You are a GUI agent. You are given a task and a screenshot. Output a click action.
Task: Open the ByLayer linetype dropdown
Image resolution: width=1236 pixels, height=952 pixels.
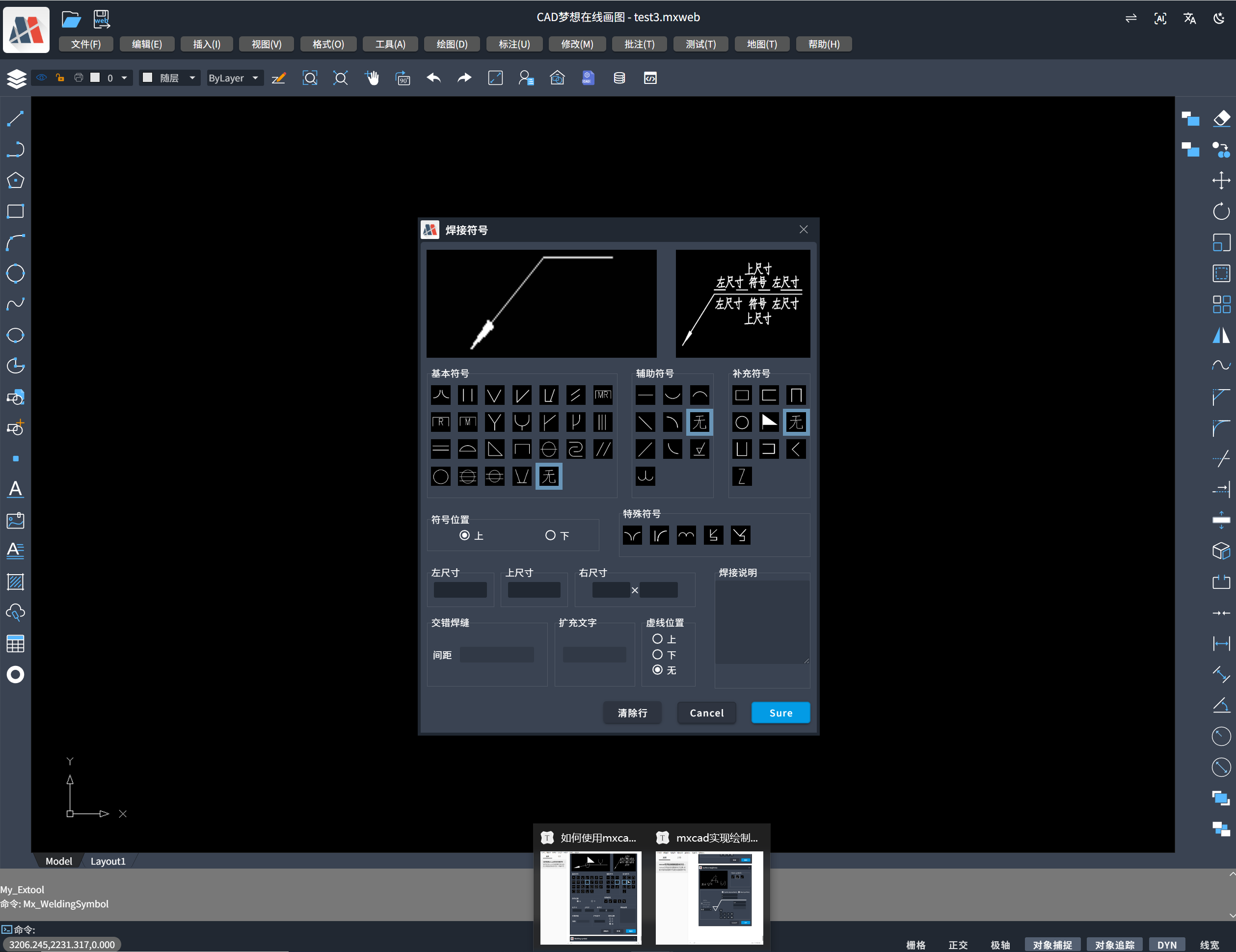(x=234, y=78)
